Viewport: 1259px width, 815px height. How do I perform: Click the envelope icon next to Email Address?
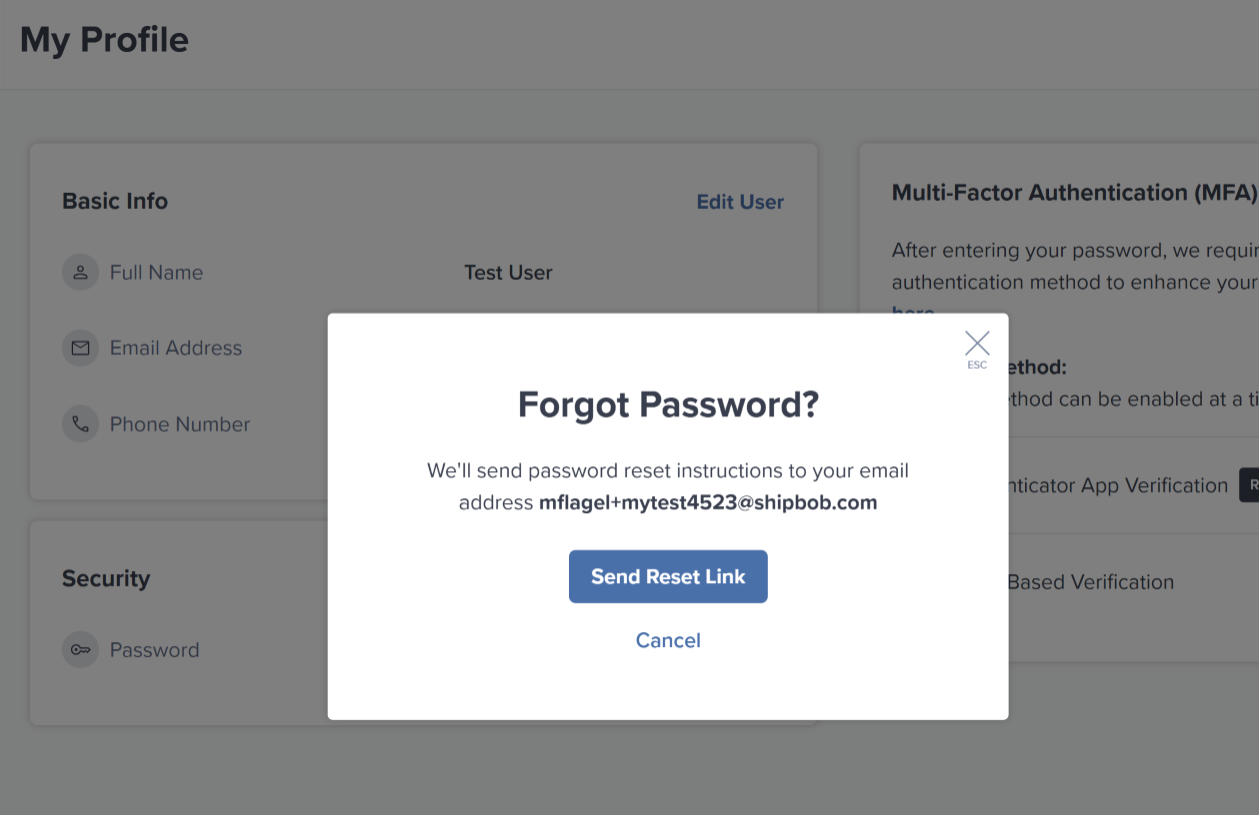coord(80,347)
